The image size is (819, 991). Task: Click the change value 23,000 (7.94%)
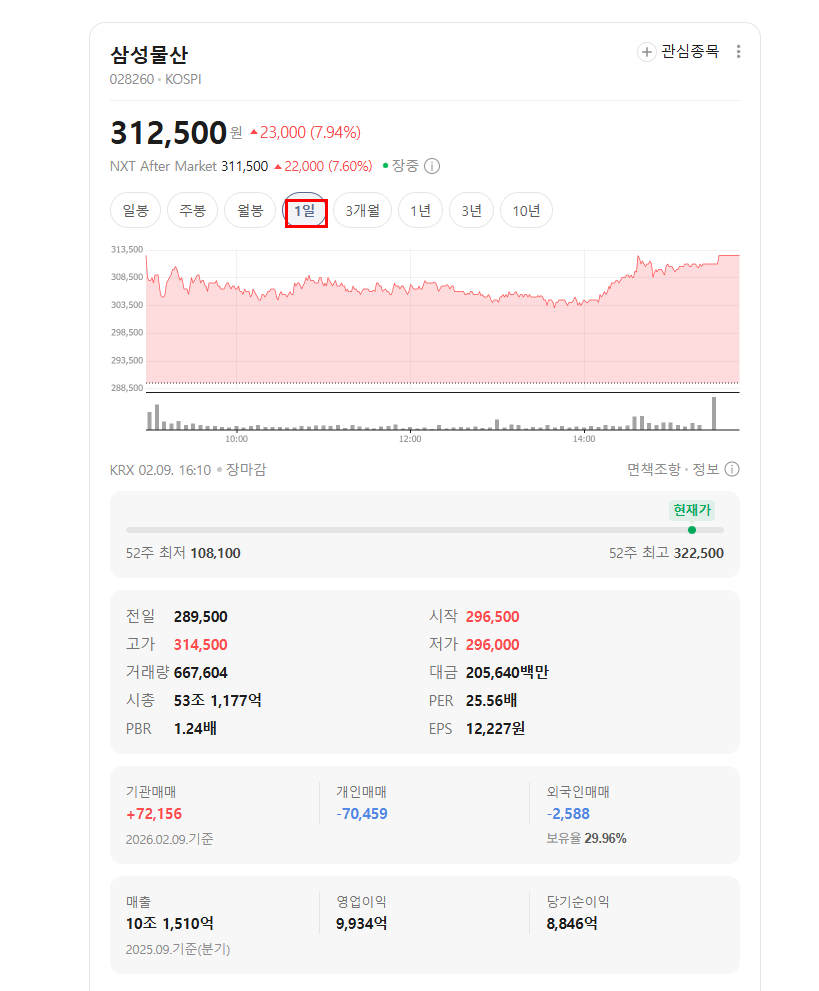pyautogui.click(x=305, y=133)
